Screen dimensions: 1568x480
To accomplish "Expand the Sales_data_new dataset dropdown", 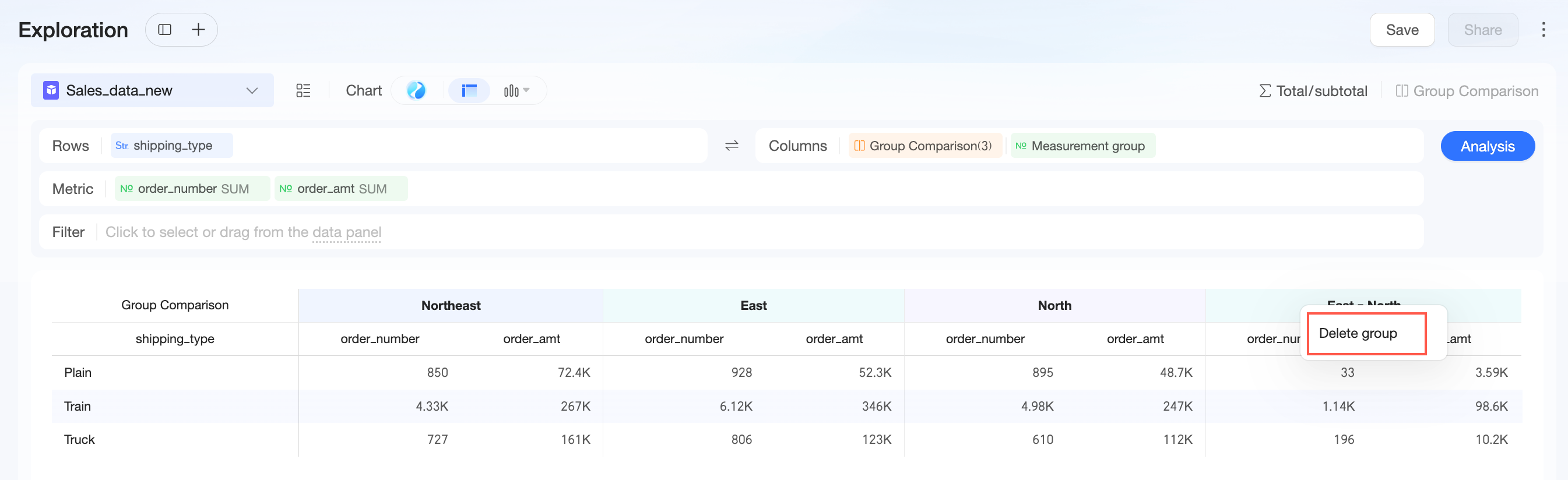I will [x=251, y=91].
